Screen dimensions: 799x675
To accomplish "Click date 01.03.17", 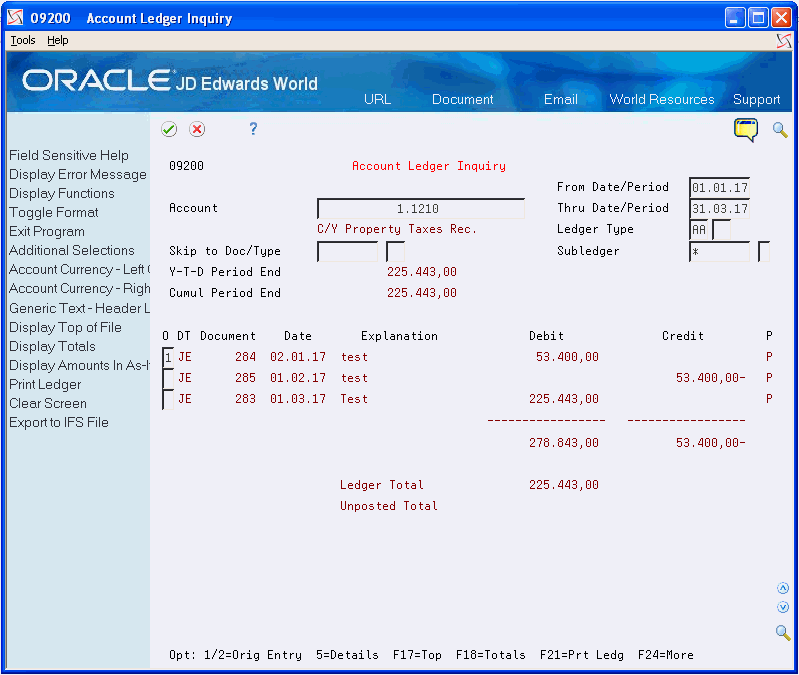I will (x=298, y=399).
